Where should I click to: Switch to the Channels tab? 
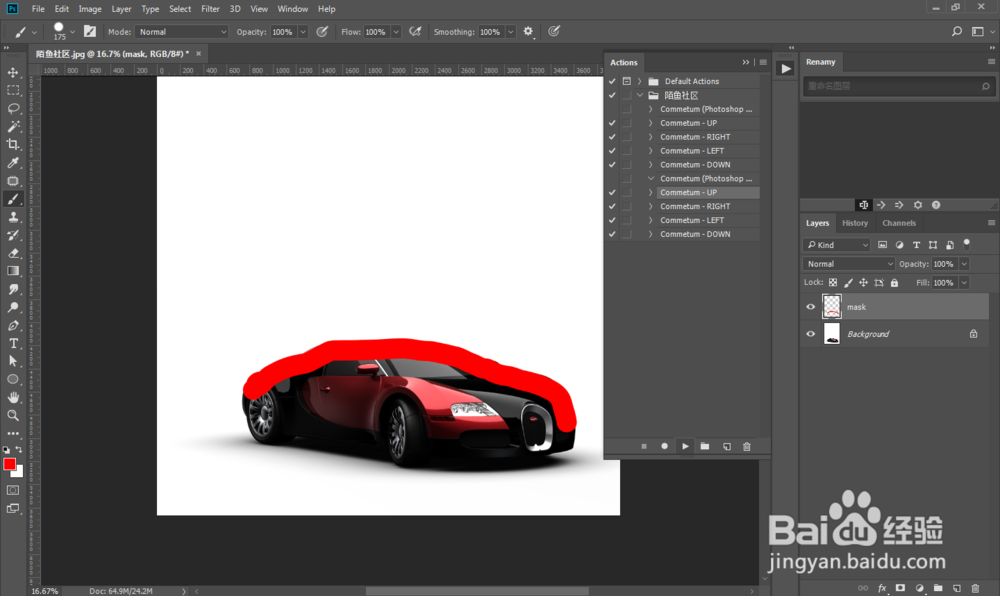[898, 223]
